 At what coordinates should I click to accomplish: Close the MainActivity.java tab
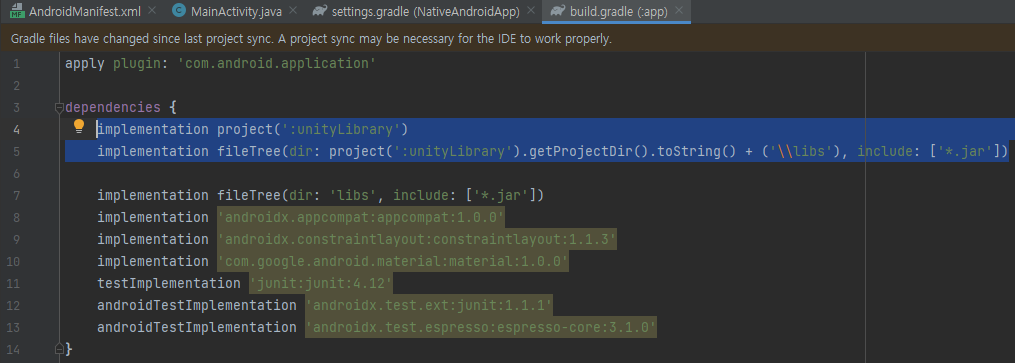293,11
